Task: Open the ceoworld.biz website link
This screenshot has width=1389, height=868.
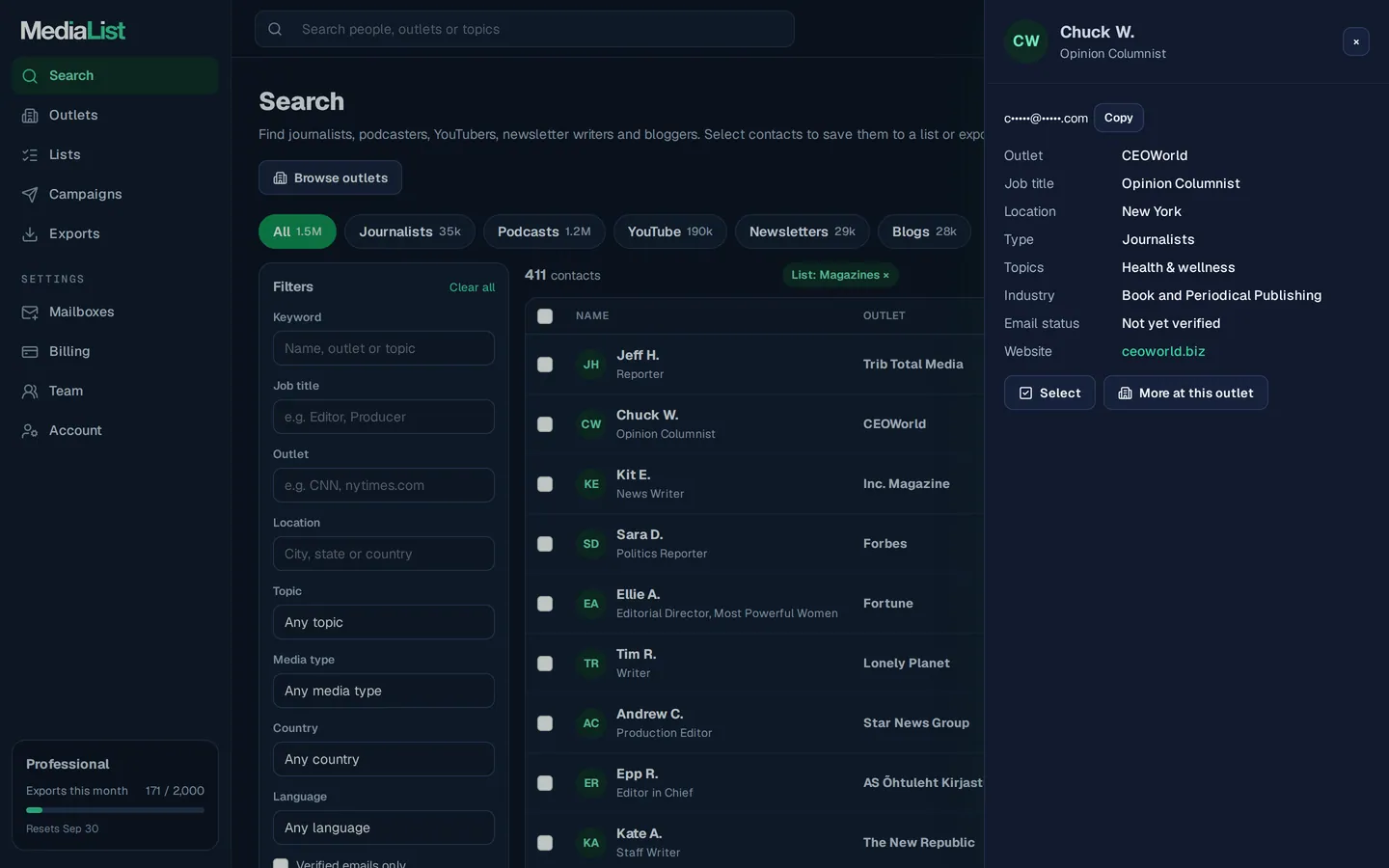Action: [x=1163, y=351]
